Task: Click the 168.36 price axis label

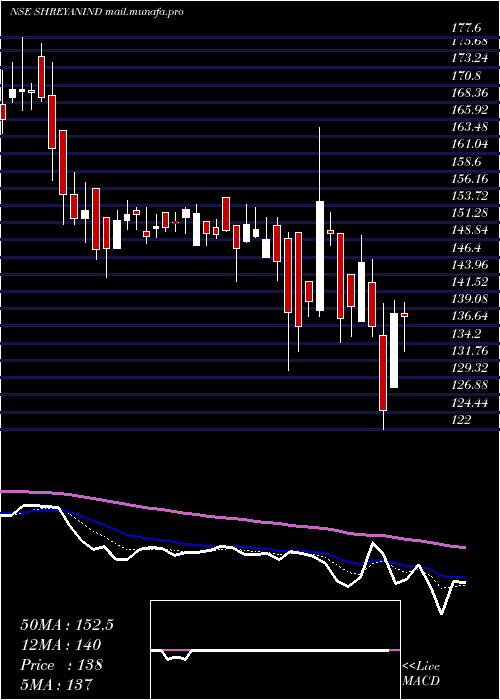Action: [x=469, y=92]
